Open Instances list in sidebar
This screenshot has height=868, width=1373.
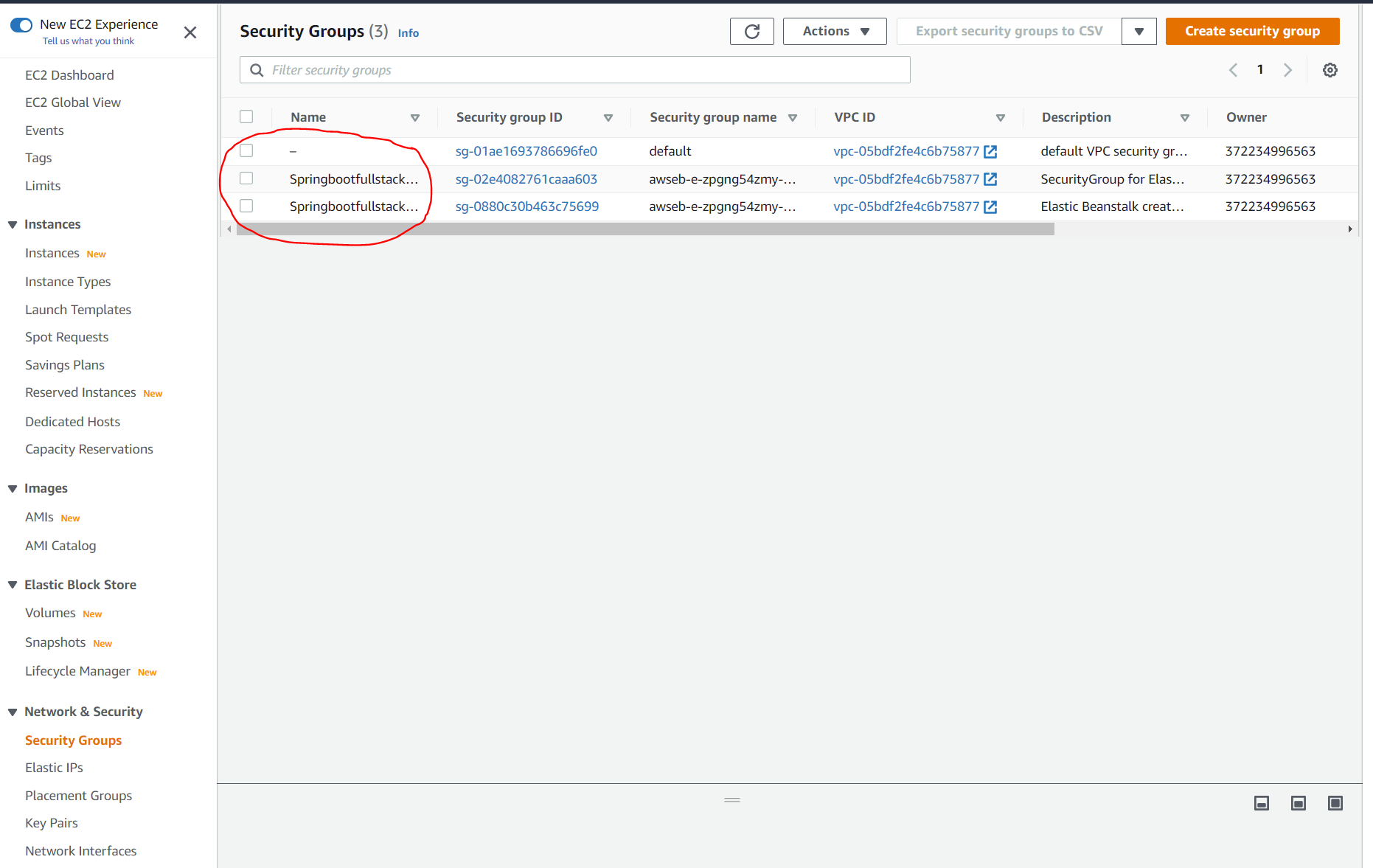click(x=52, y=253)
